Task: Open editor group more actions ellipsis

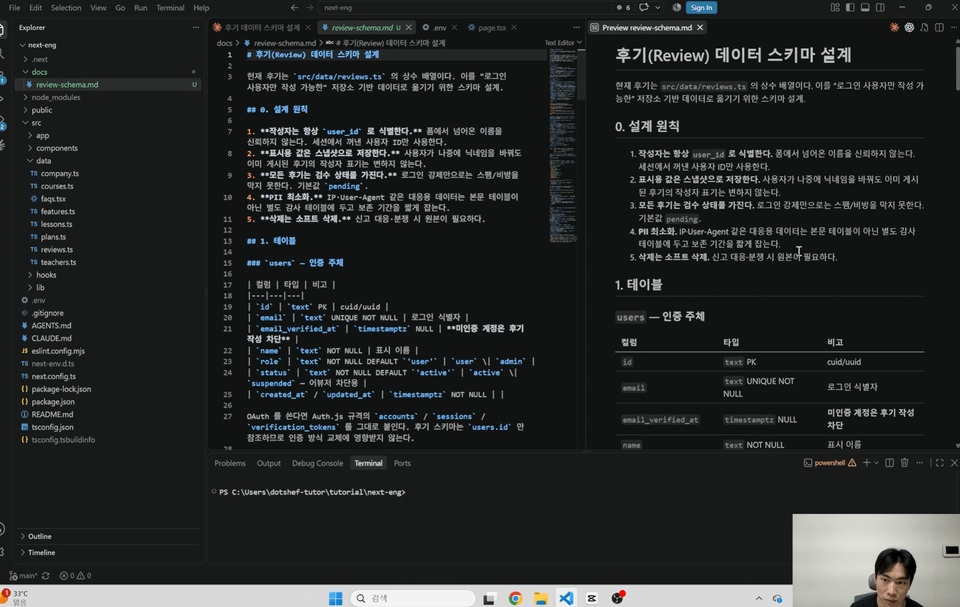Action: pyautogui.click(x=576, y=28)
